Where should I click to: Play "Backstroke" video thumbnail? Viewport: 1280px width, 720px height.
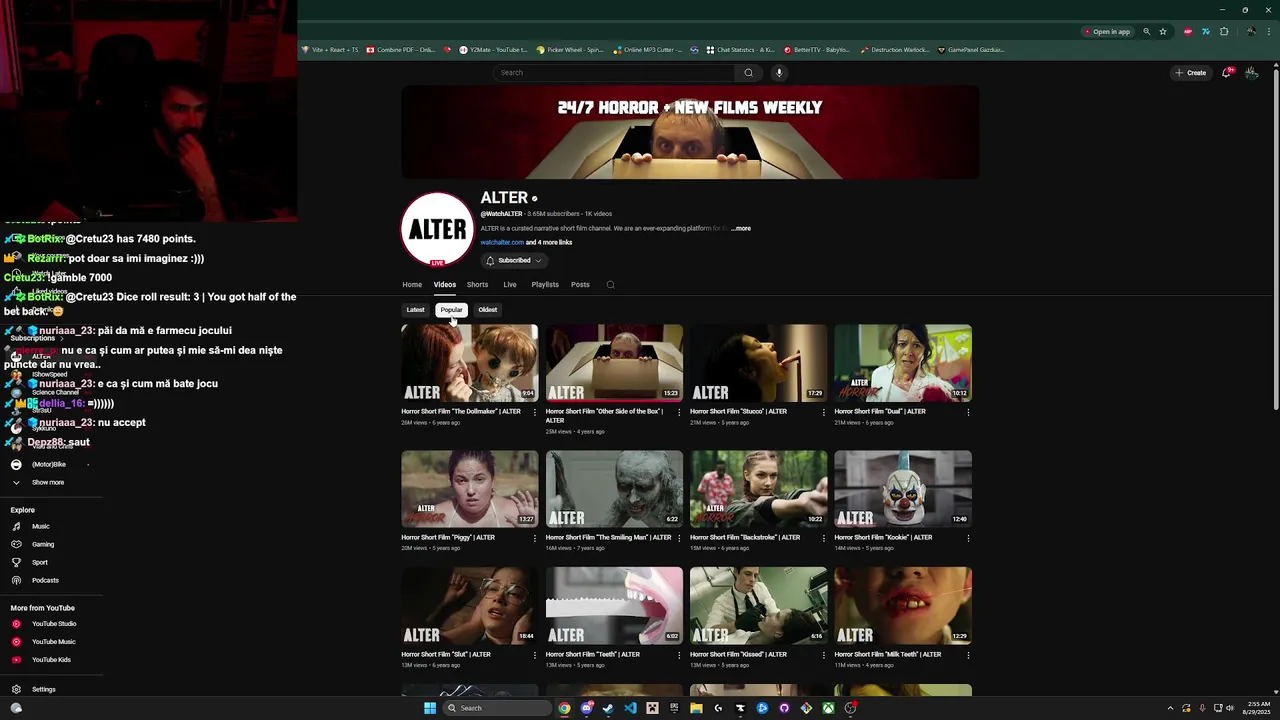click(759, 489)
